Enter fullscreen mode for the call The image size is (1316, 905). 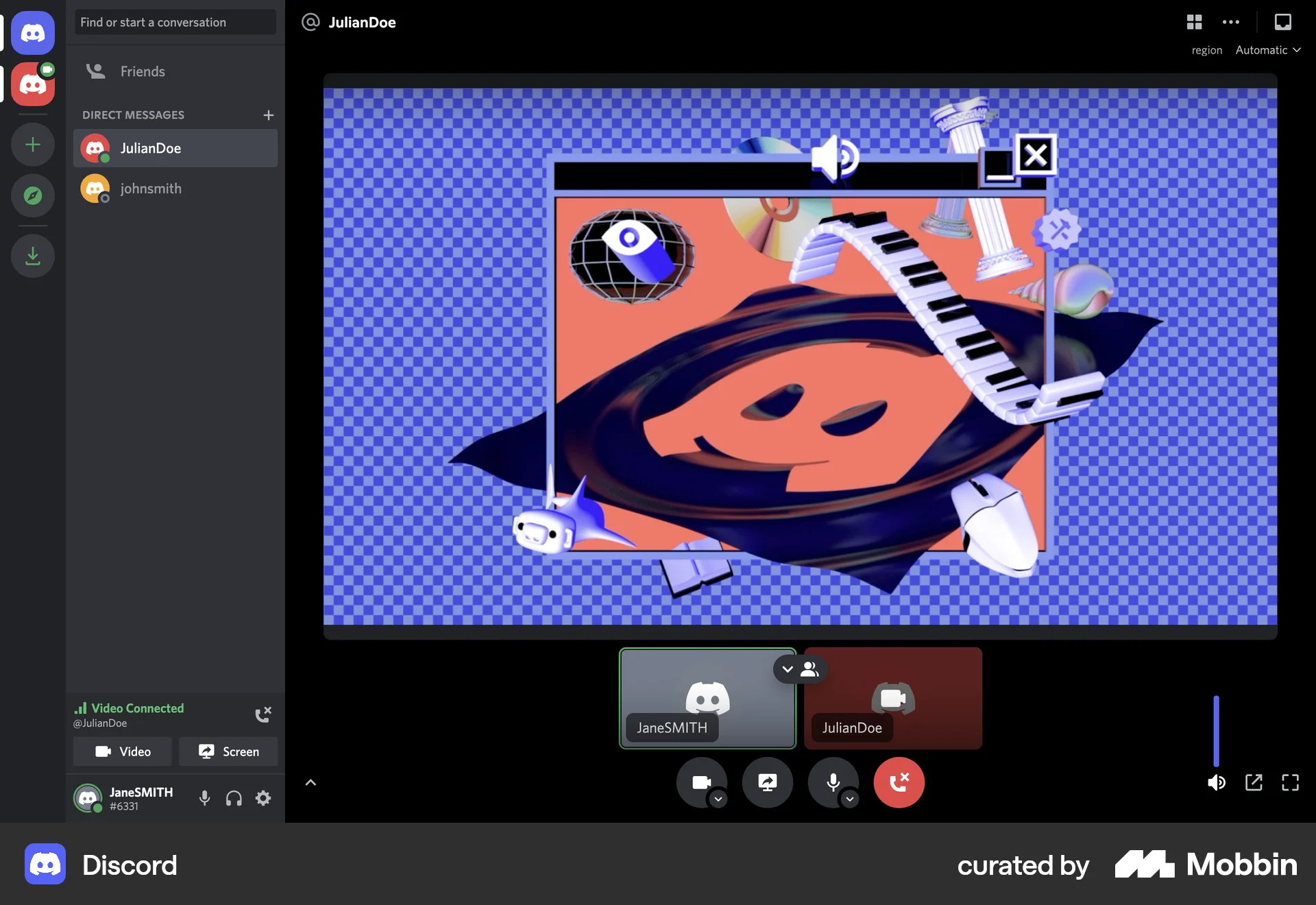tap(1291, 782)
